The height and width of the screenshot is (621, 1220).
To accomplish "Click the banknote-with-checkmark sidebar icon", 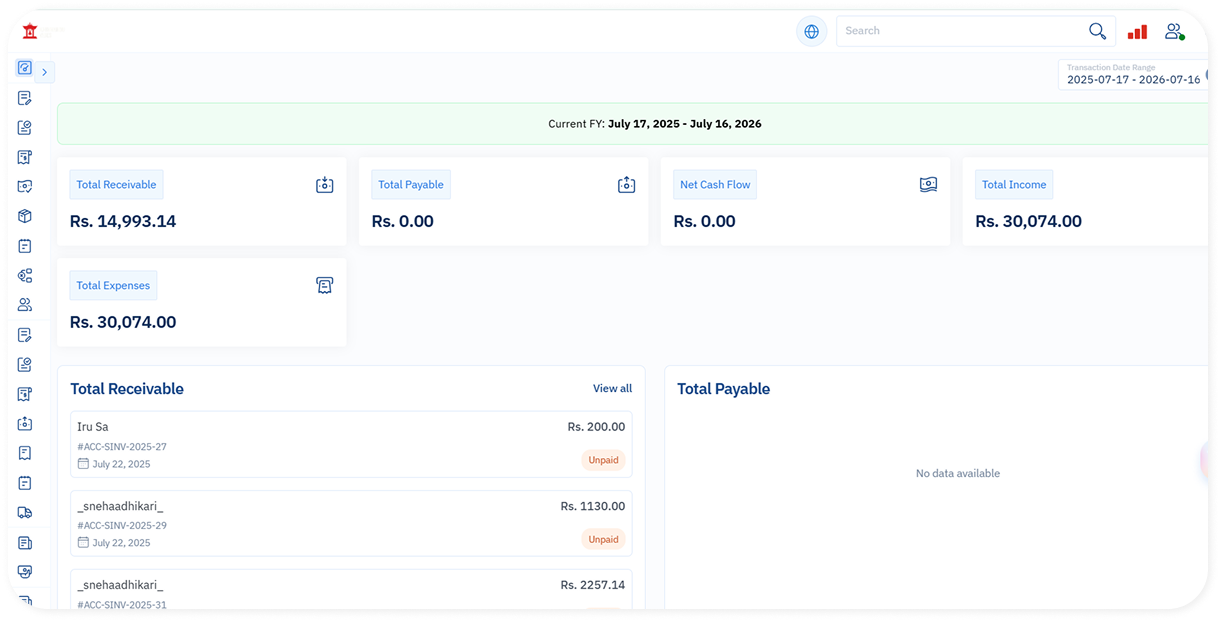I will tap(25, 186).
